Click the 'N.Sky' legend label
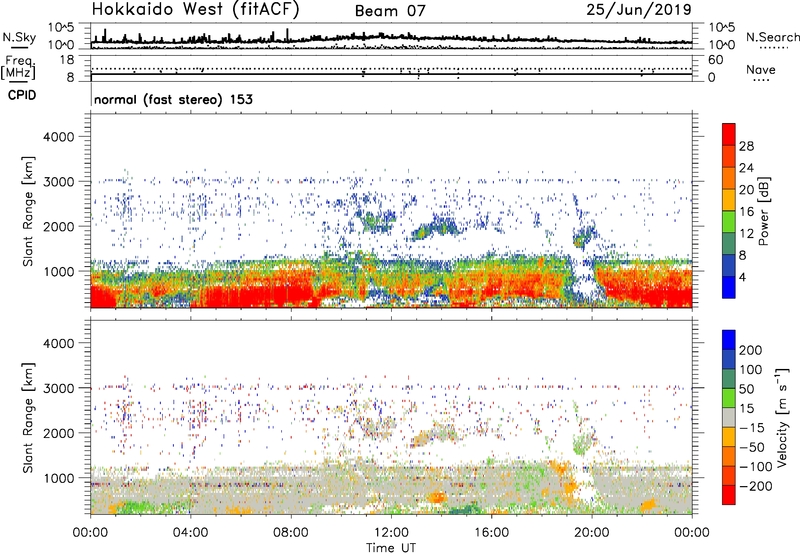 (x=19, y=37)
